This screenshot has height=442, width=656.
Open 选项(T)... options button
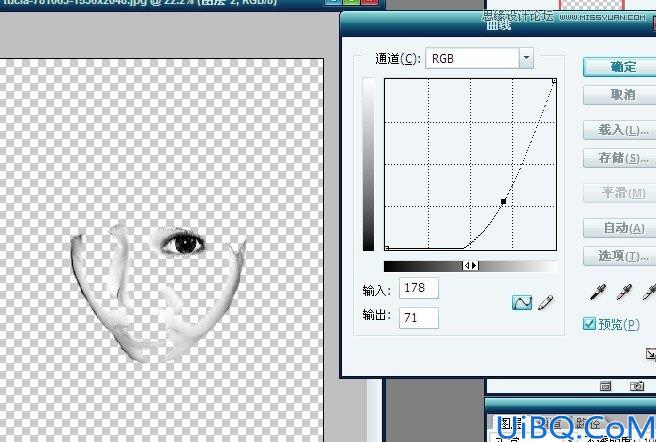click(620, 256)
